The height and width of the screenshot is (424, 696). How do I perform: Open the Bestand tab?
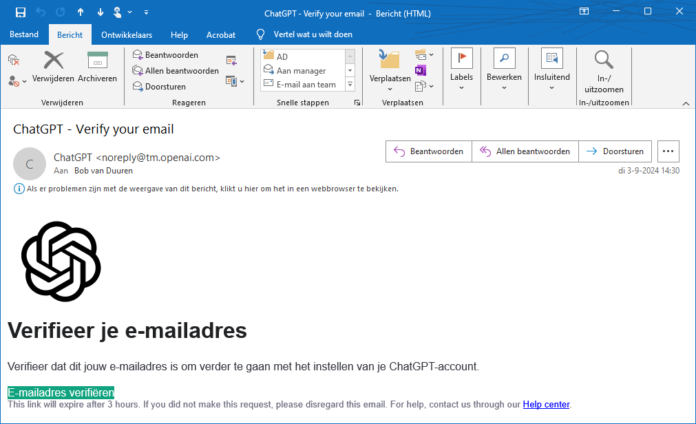(x=24, y=34)
